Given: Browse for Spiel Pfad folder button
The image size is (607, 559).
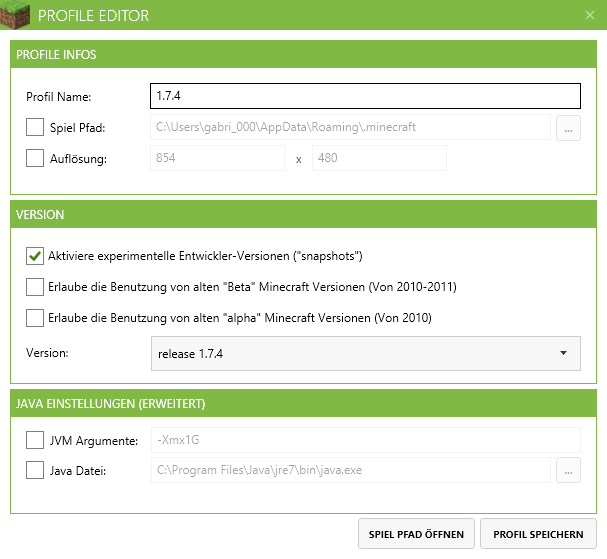Looking at the screenshot, I should (x=568, y=128).
